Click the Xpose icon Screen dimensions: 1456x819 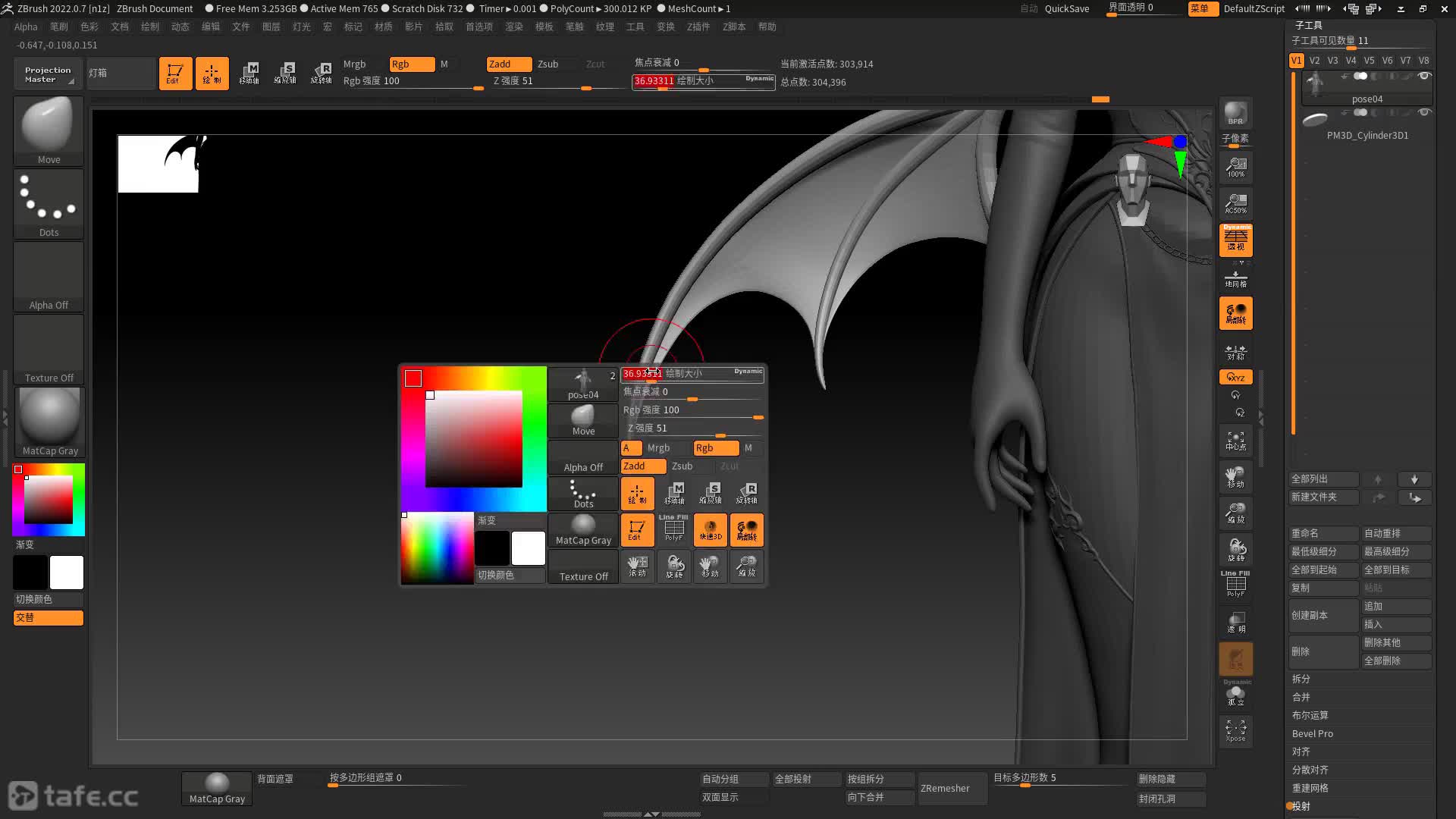point(1235,730)
